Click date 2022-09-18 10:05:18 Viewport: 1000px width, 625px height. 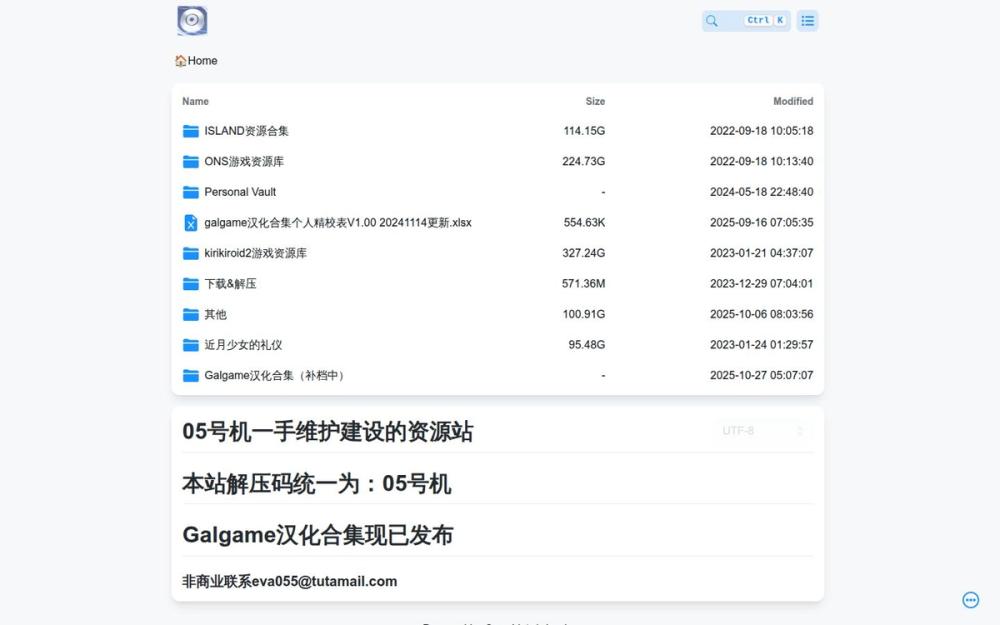761,131
